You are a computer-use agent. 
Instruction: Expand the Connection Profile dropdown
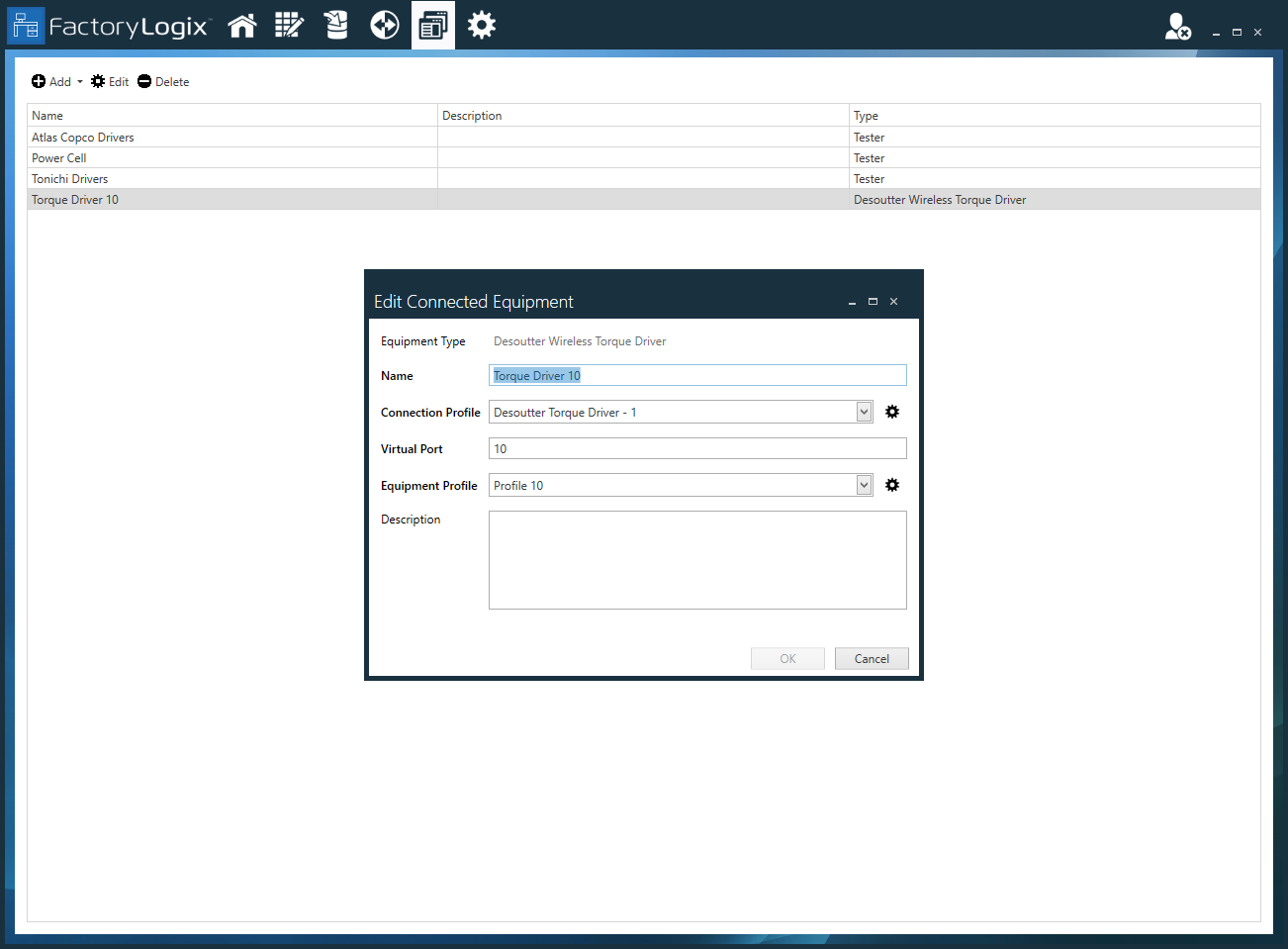pyautogui.click(x=864, y=412)
